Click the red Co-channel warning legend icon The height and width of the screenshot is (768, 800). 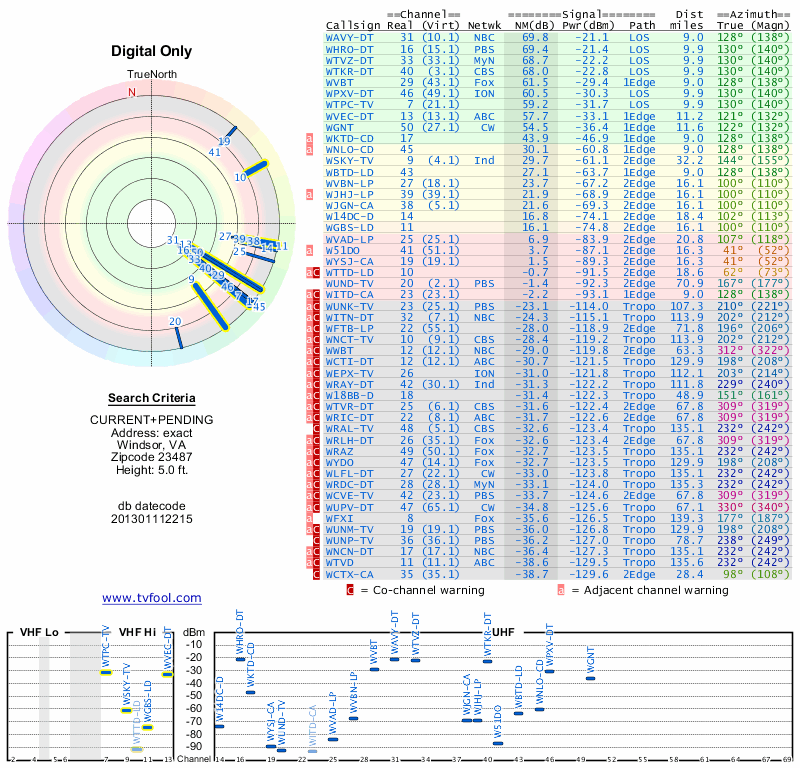pyautogui.click(x=350, y=590)
